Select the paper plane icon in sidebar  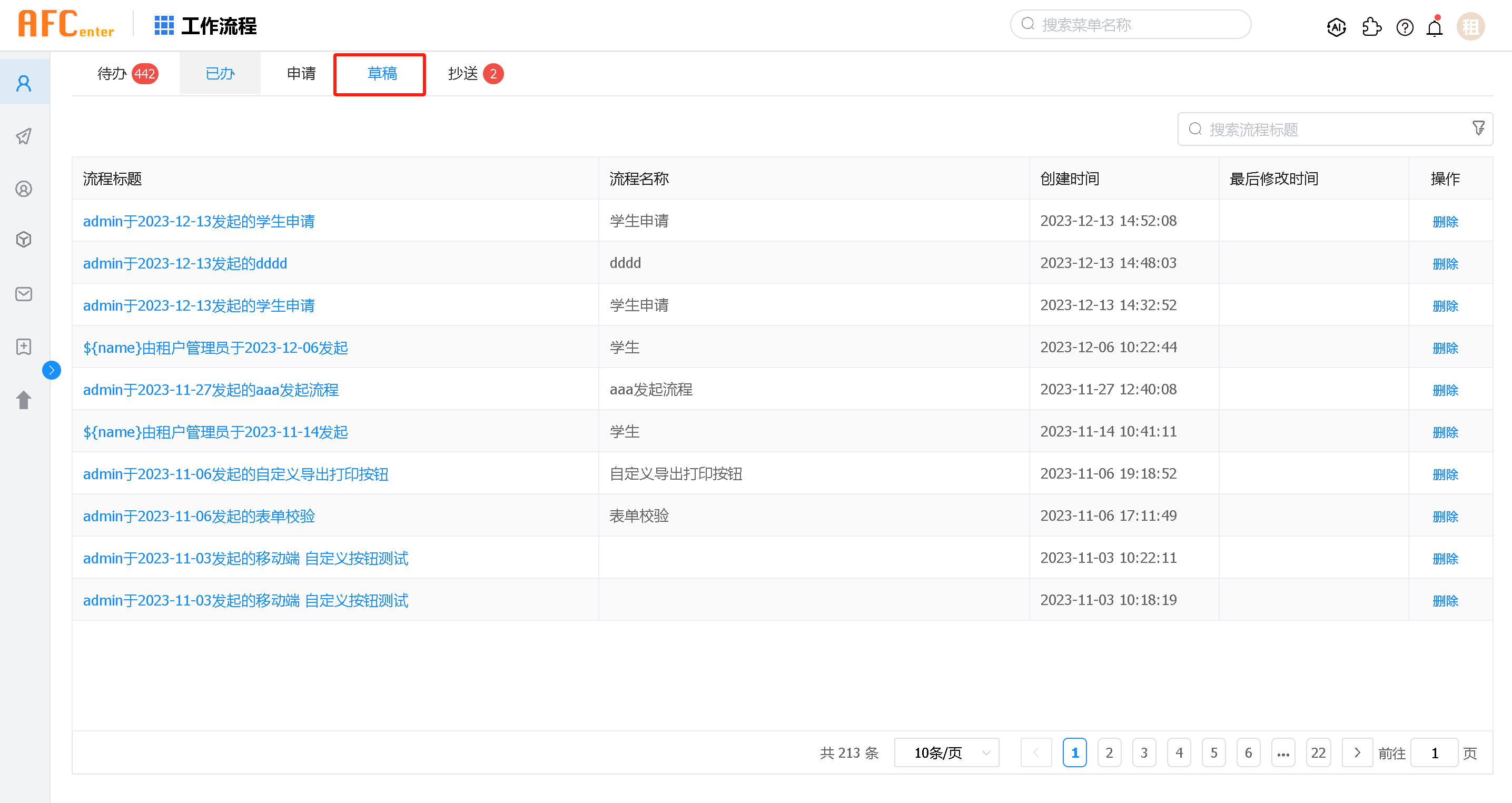click(24, 136)
